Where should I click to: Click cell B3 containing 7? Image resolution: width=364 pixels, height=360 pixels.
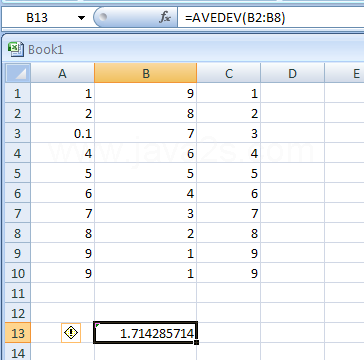[x=146, y=133]
